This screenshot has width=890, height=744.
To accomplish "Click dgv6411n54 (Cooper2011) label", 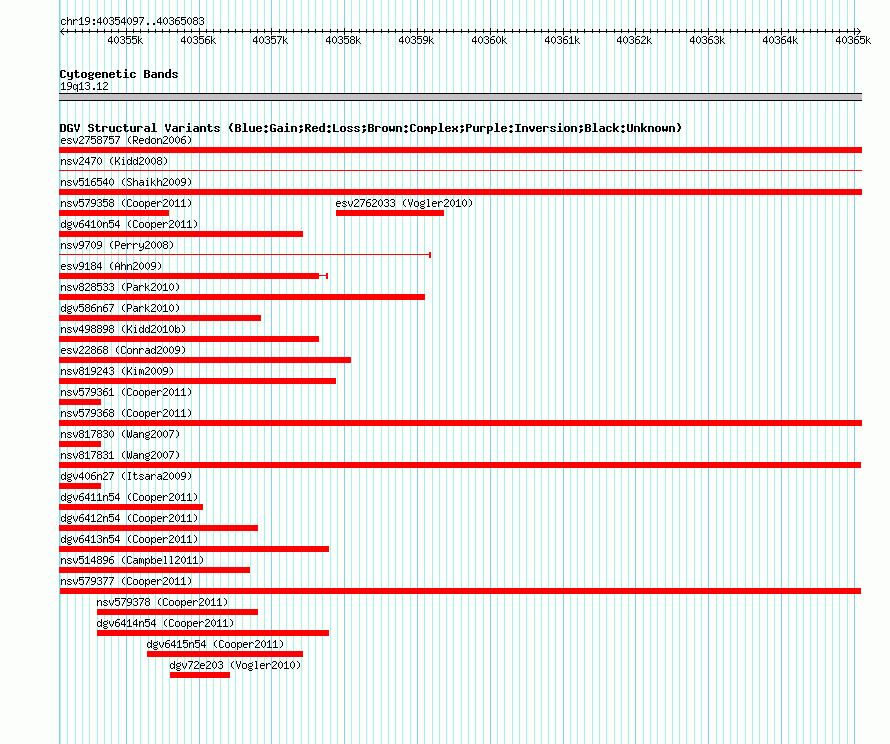I will 129,497.
